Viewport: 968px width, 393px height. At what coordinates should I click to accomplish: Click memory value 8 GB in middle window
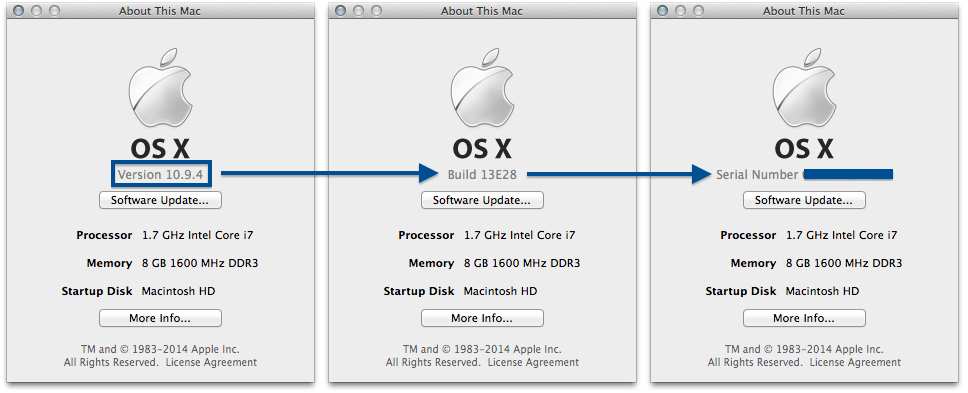coord(522,263)
